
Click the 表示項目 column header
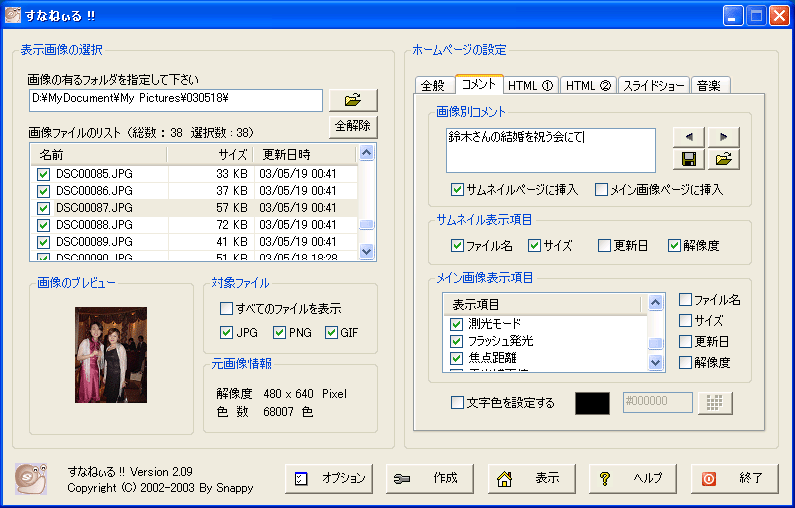tap(542, 305)
